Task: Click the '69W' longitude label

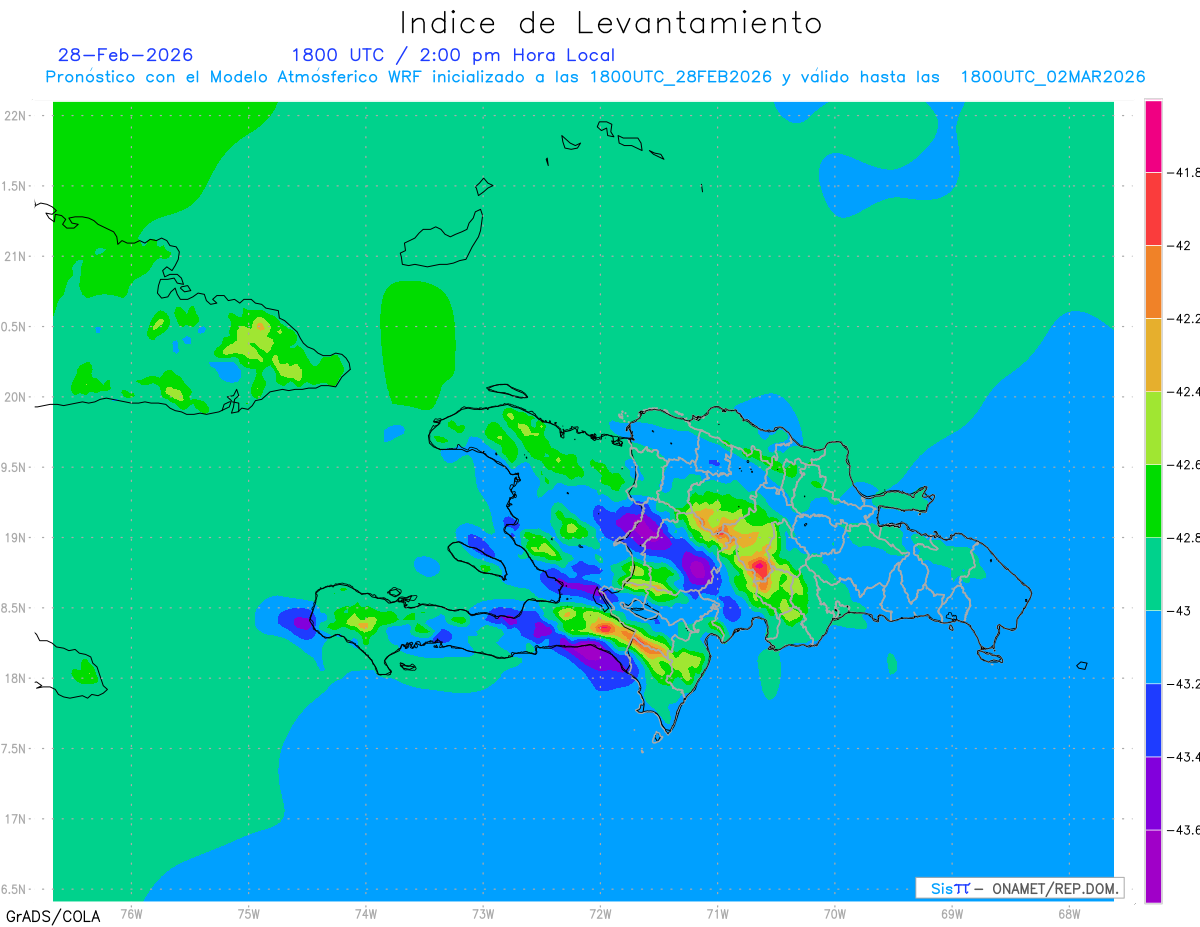Action: click(952, 913)
